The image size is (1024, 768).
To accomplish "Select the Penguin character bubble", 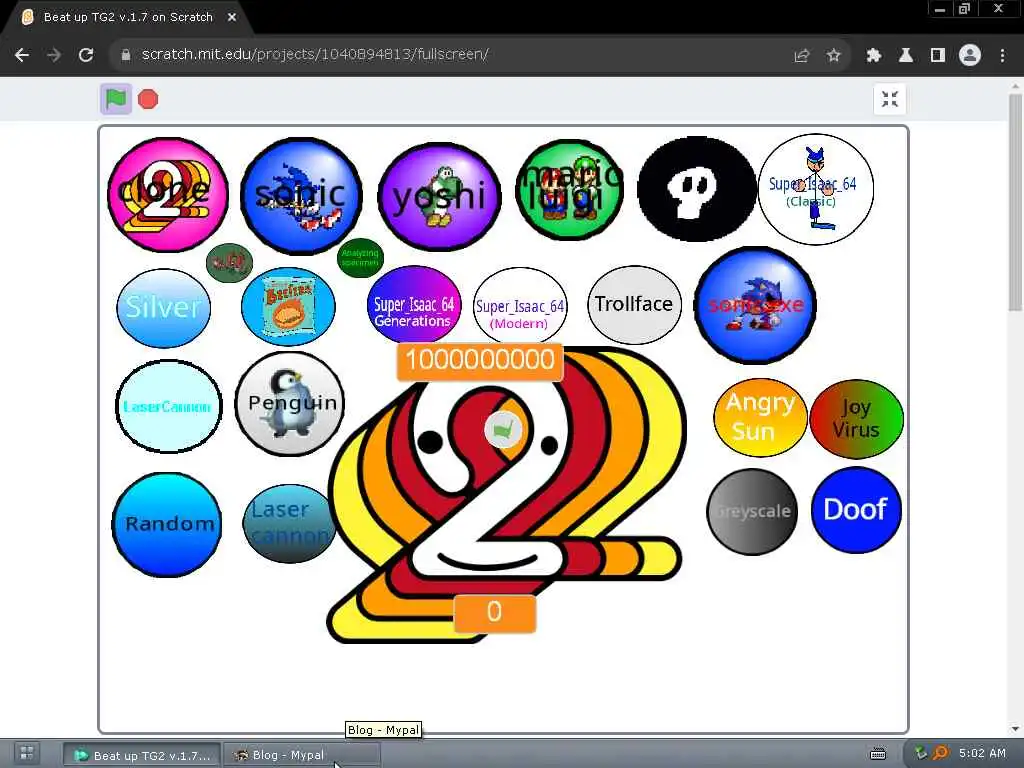I will pyautogui.click(x=289, y=404).
